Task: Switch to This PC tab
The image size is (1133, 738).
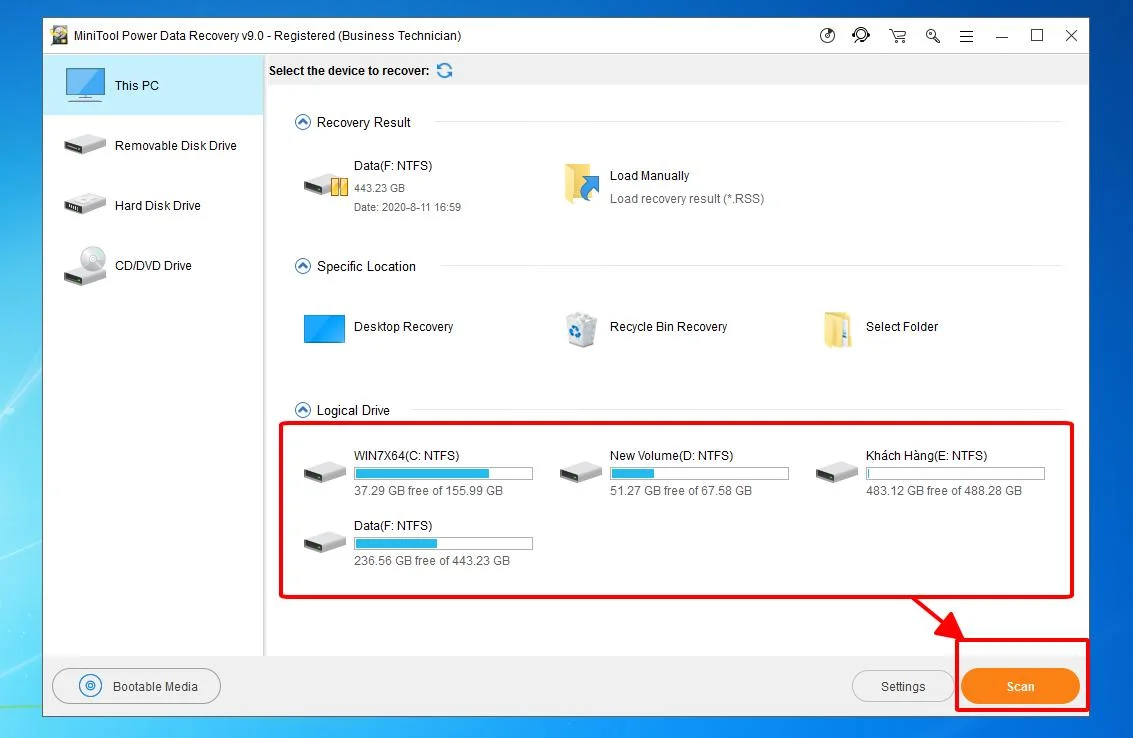Action: pyautogui.click(x=153, y=85)
